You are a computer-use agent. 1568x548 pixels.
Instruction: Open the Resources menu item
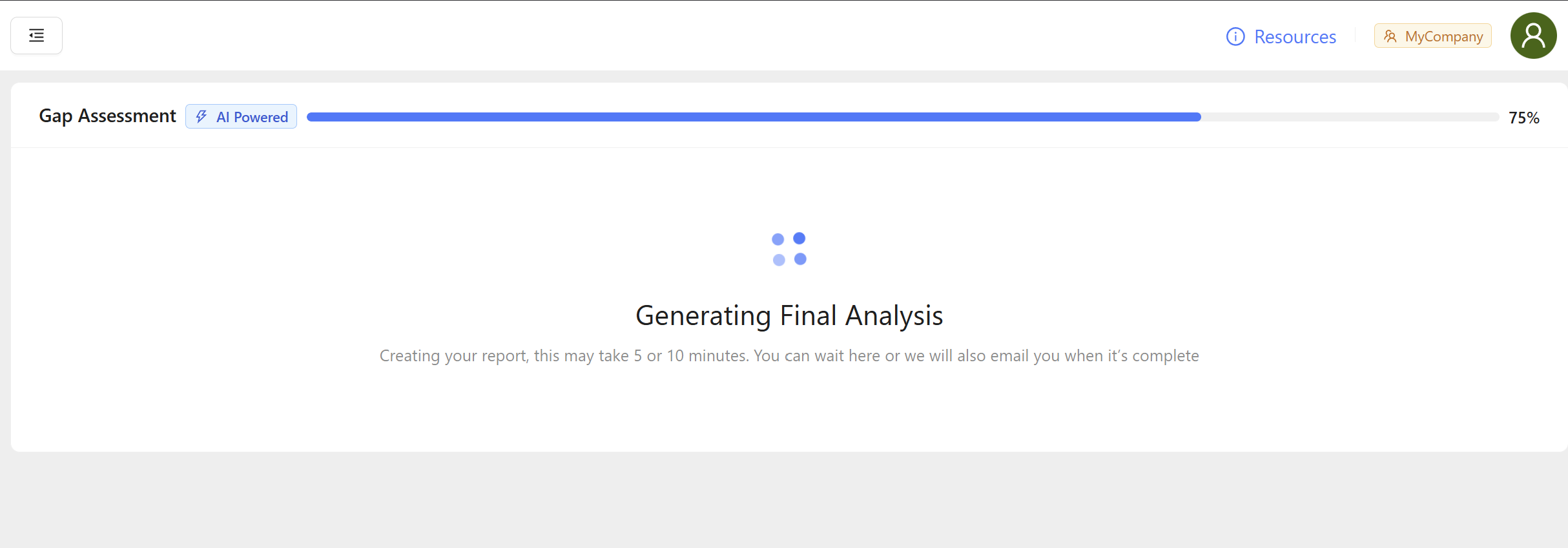(x=1295, y=37)
